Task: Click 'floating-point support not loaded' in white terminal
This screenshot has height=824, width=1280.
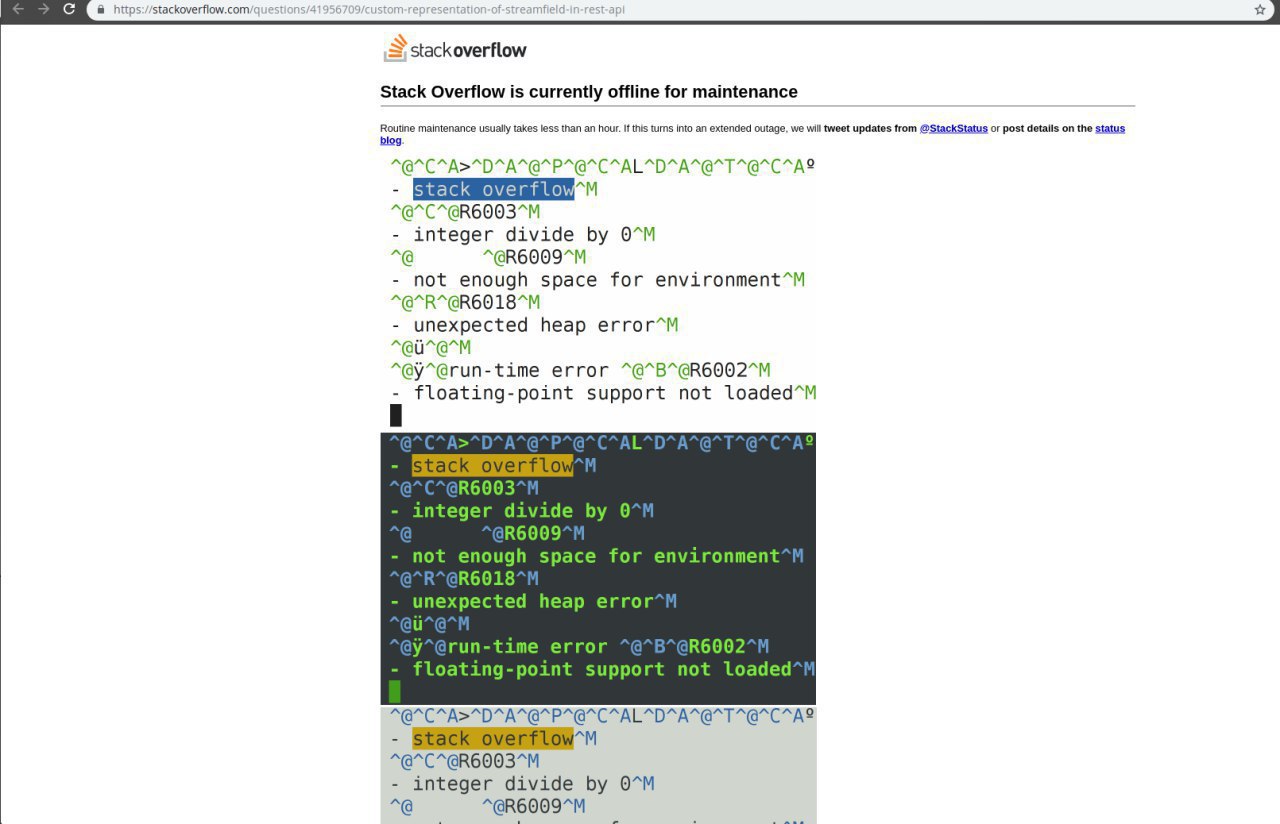Action: point(603,393)
